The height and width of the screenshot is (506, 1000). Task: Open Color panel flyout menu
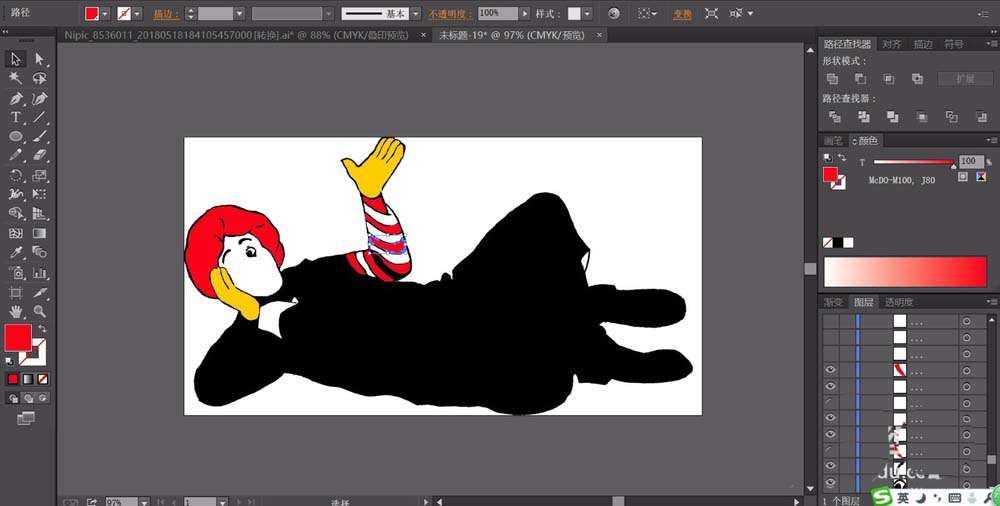(992, 140)
